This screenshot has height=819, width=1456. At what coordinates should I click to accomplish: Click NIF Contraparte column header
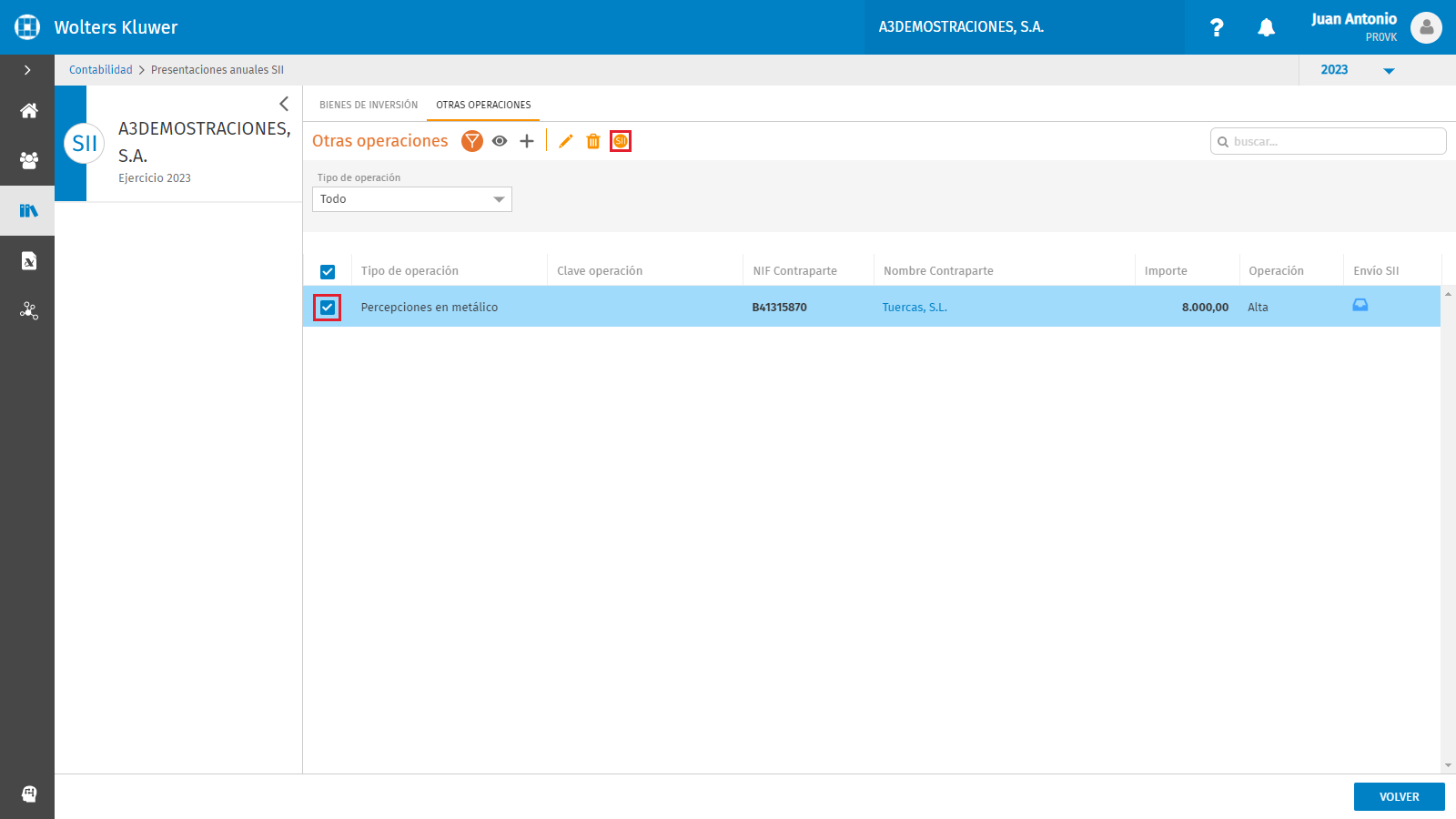tap(794, 271)
